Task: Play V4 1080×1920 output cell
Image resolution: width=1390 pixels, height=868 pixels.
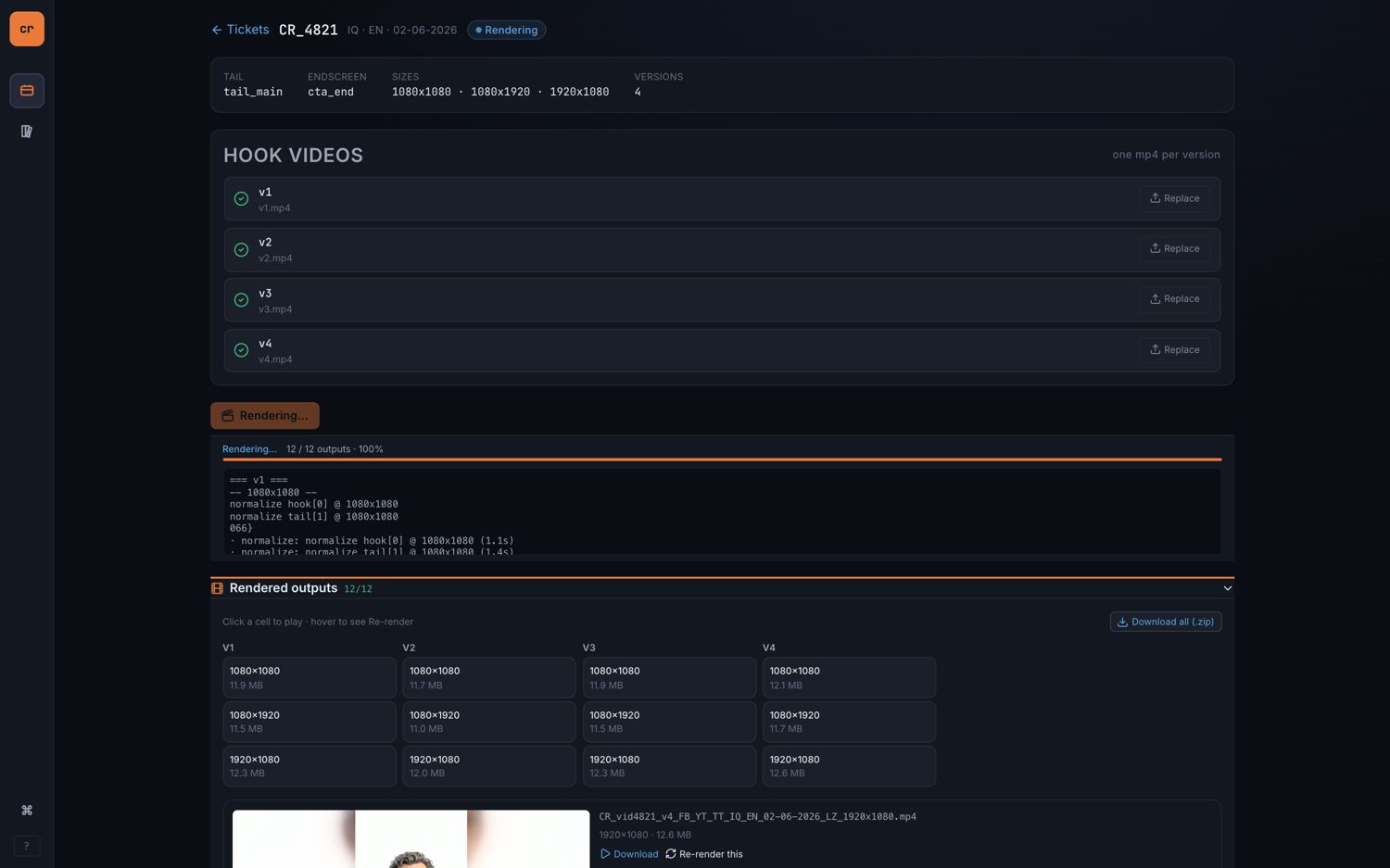Action: 849,722
